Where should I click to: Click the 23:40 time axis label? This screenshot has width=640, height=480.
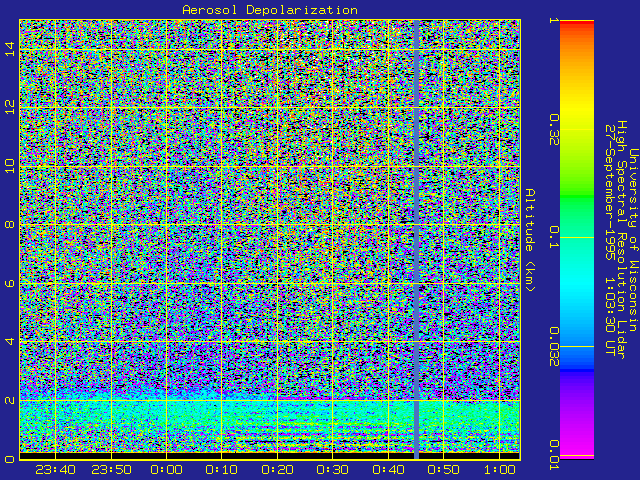tap(56, 470)
